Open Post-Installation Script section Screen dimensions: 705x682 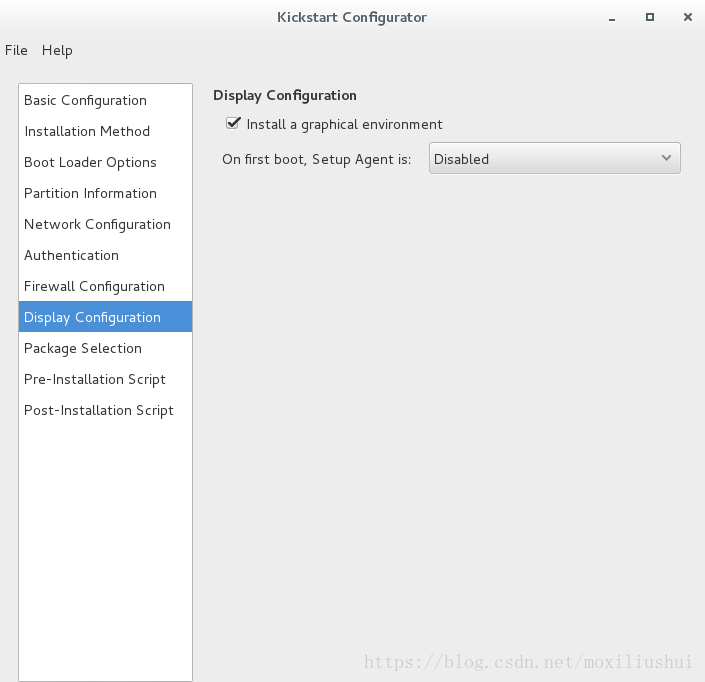coord(105,410)
